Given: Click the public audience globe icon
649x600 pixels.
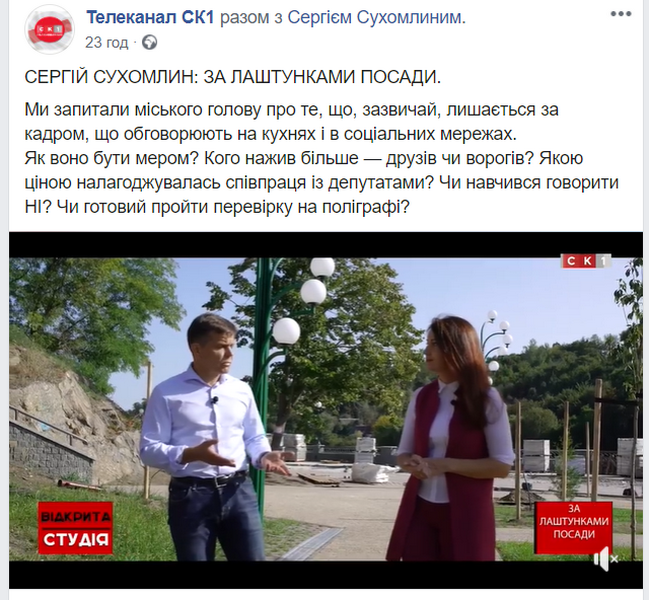Looking at the screenshot, I should pyautogui.click(x=149, y=43).
